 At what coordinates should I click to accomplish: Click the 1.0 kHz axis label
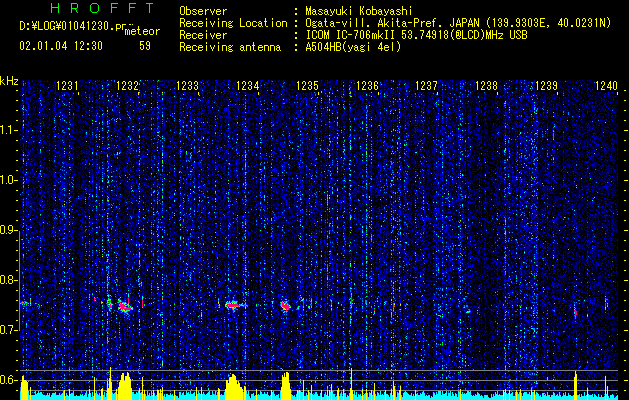(x=8, y=180)
